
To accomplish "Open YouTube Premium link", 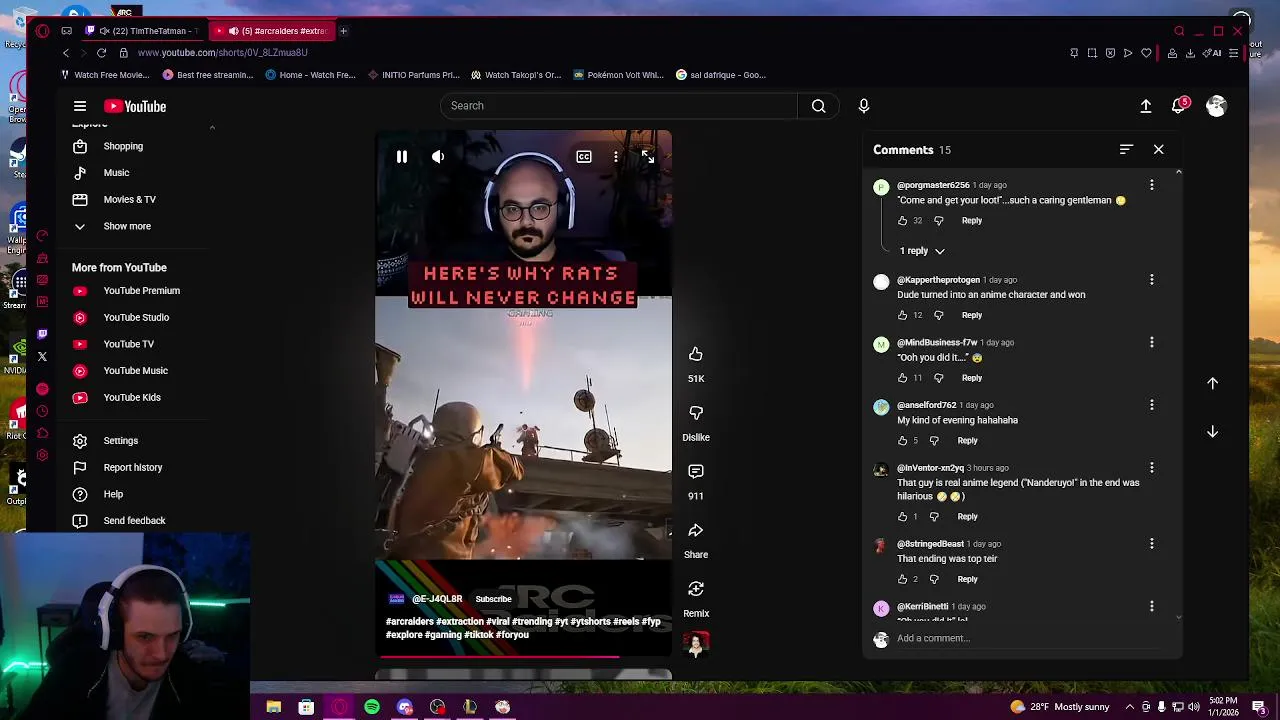I will point(140,291).
